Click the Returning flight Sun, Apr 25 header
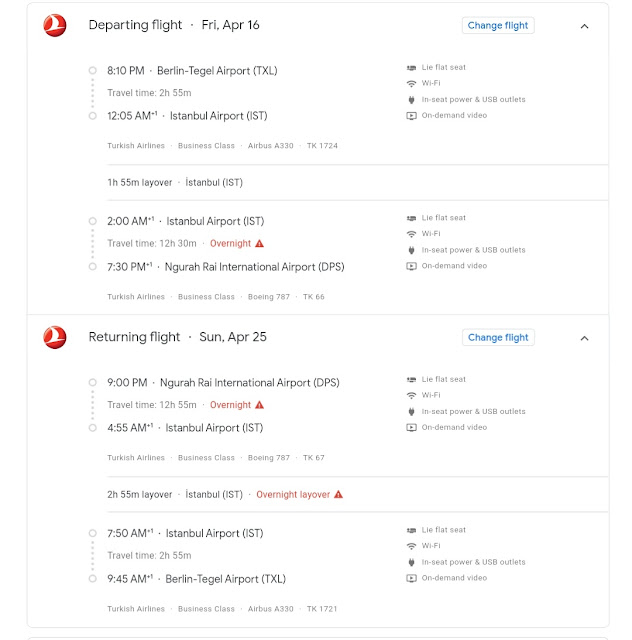This screenshot has width=632, height=640. pyautogui.click(x=178, y=337)
